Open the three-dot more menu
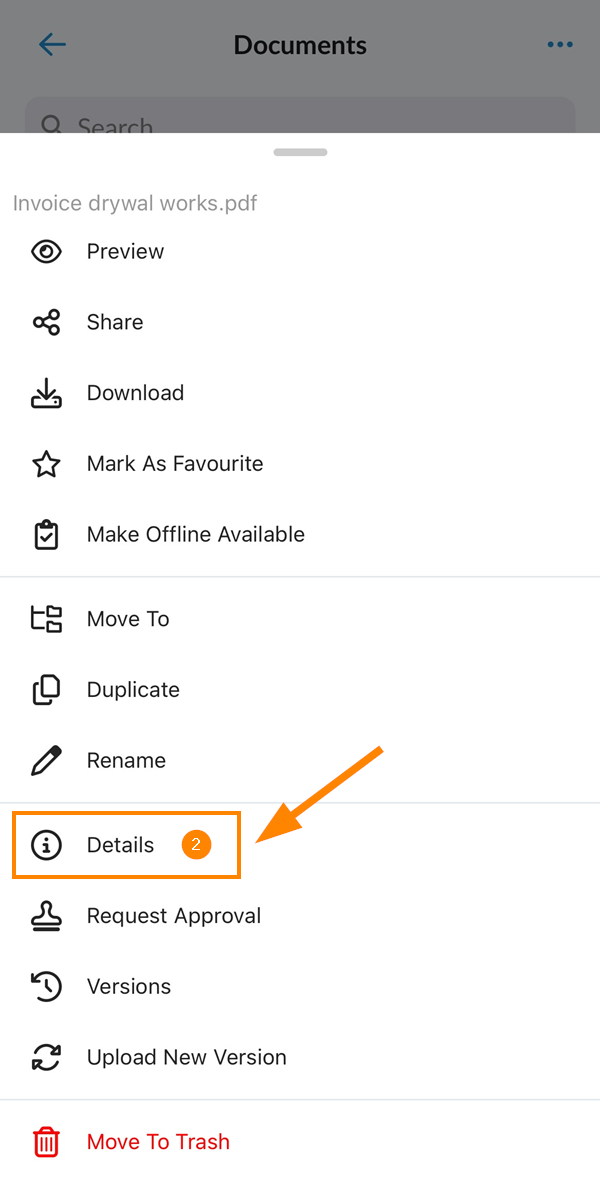This screenshot has width=600, height=1194. coord(560,45)
